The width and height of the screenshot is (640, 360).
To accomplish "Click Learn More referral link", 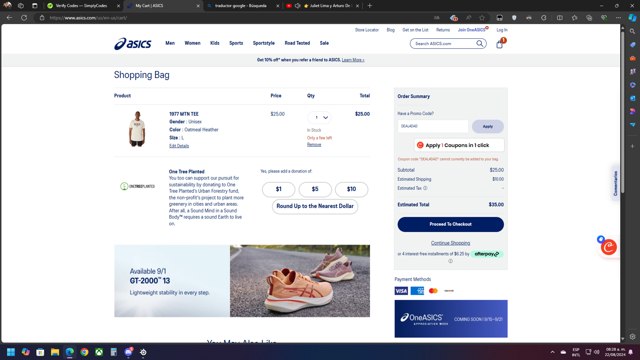I will click(353, 60).
